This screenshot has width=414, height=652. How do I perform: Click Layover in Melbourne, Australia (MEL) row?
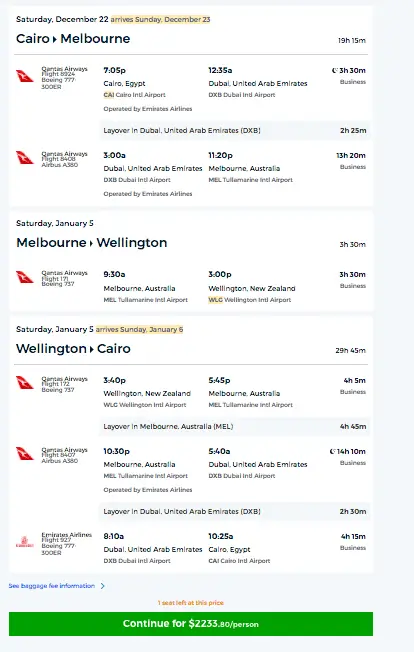(235, 426)
